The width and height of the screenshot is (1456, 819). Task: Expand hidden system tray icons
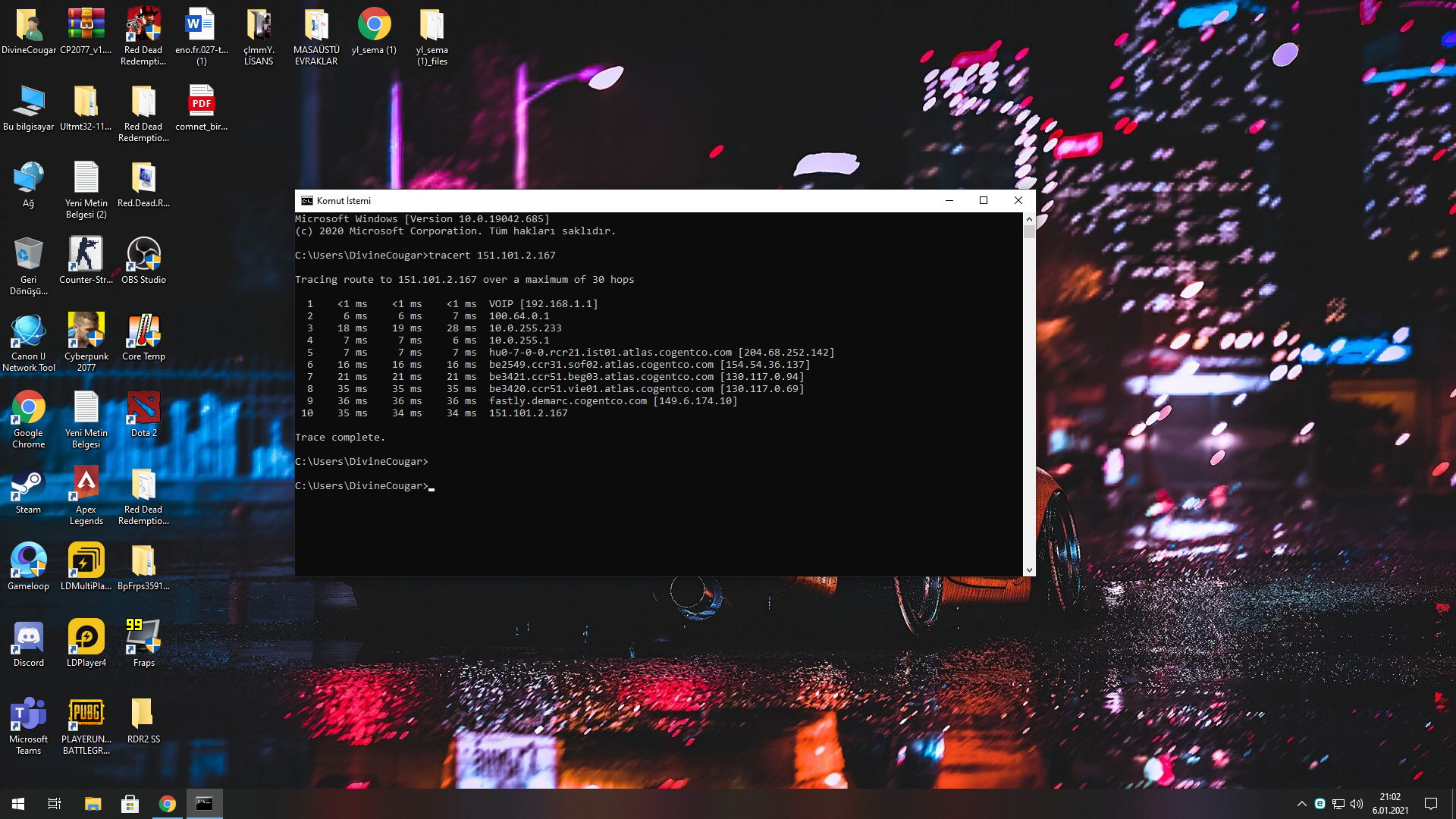click(x=1301, y=804)
